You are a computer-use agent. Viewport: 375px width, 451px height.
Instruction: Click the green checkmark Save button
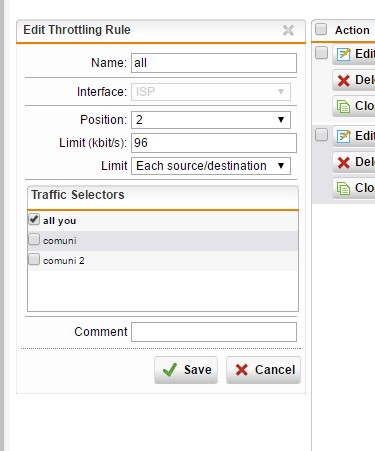click(x=186, y=370)
